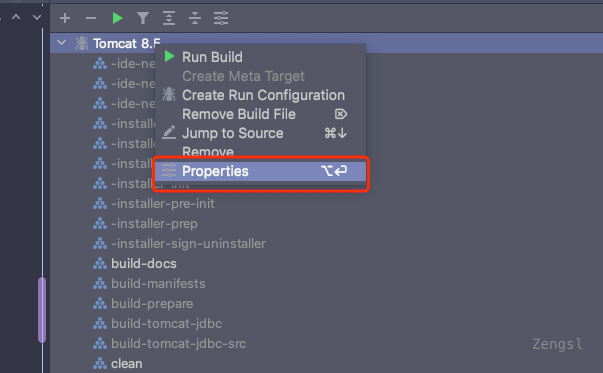Click the up chevron arrow in the left panel

pyautogui.click(x=16, y=17)
